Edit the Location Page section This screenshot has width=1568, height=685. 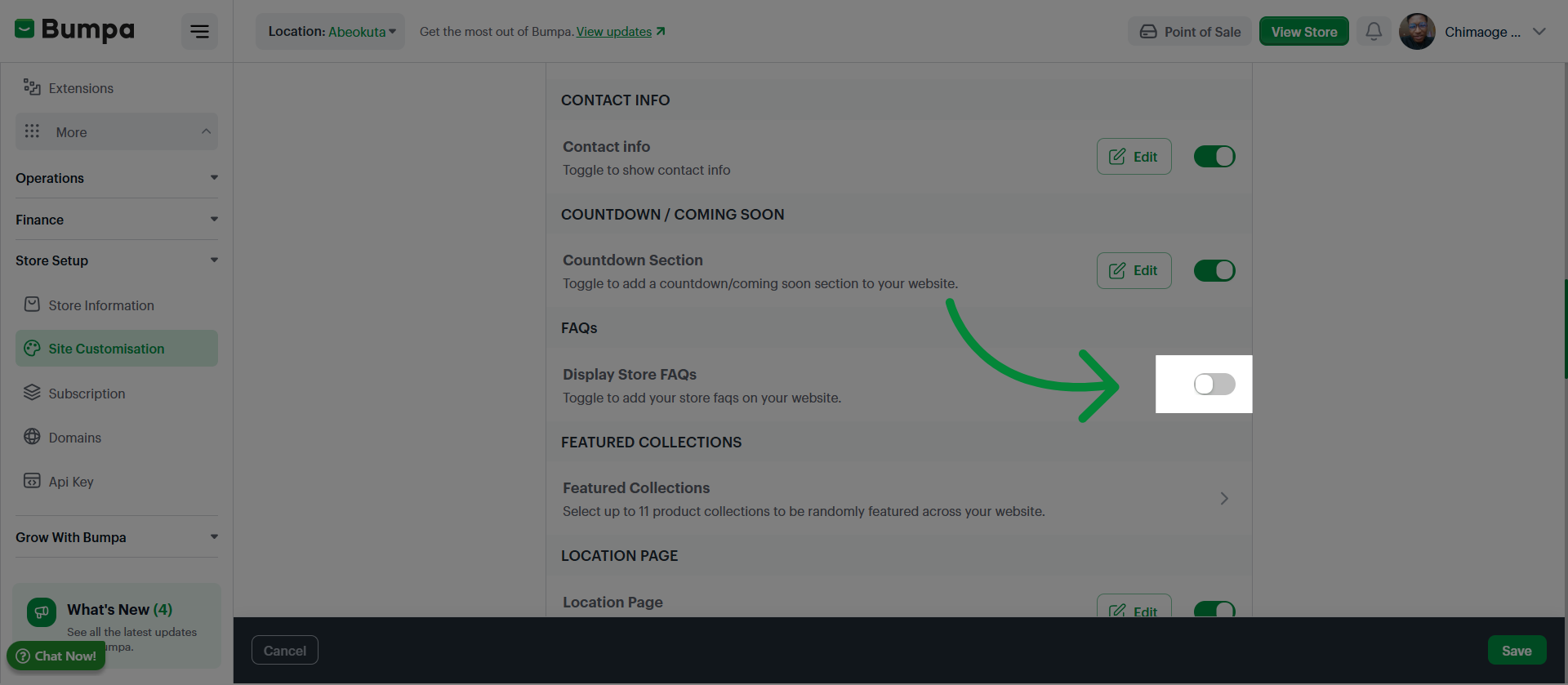[1134, 606]
